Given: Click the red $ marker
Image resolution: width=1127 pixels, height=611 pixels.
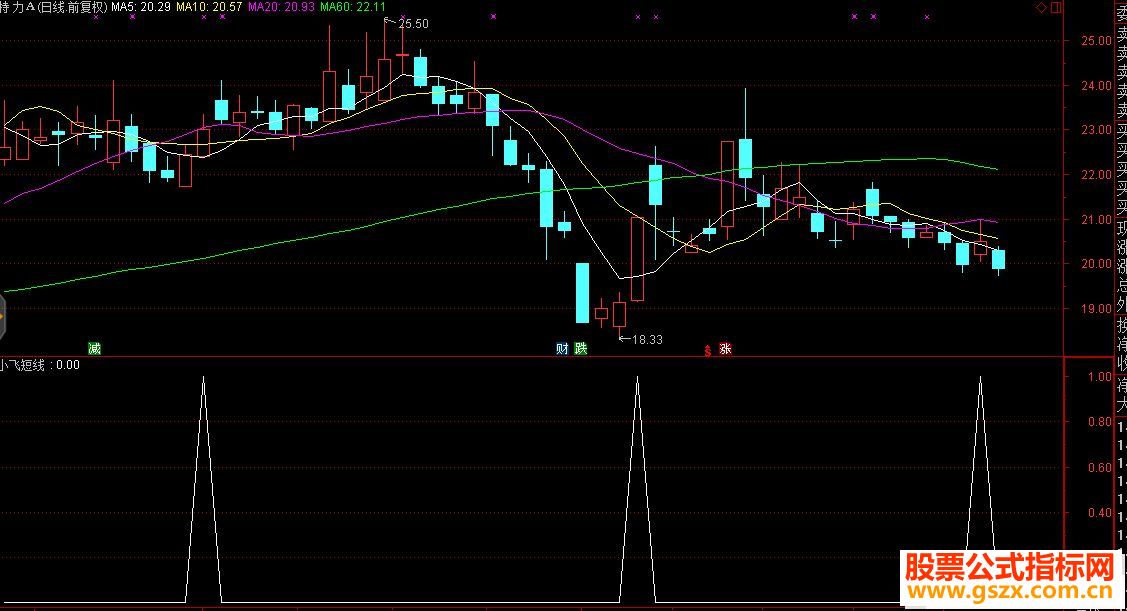Looking at the screenshot, I should pyautogui.click(x=707, y=350).
